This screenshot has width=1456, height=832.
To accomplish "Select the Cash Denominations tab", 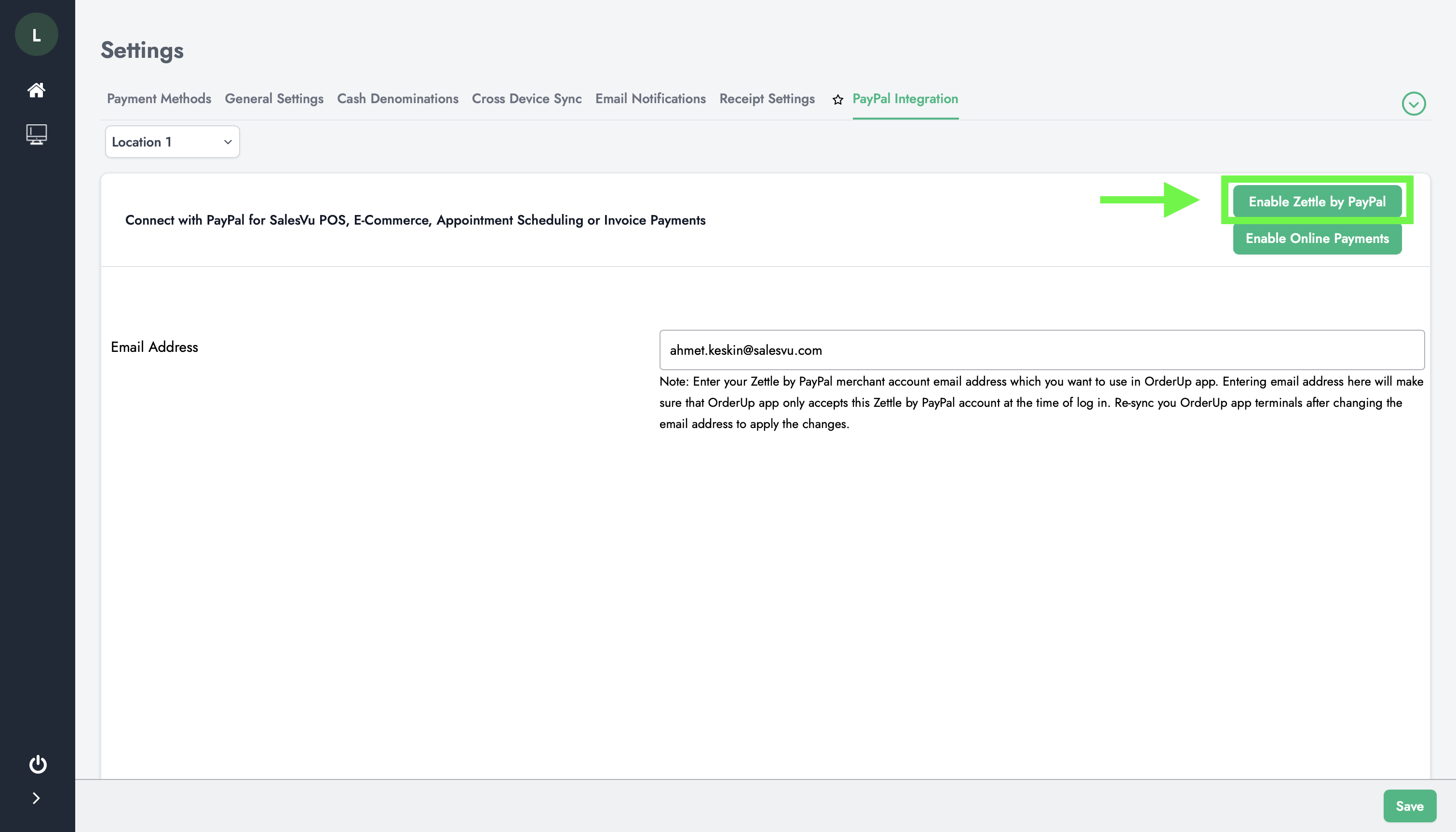I will (397, 99).
